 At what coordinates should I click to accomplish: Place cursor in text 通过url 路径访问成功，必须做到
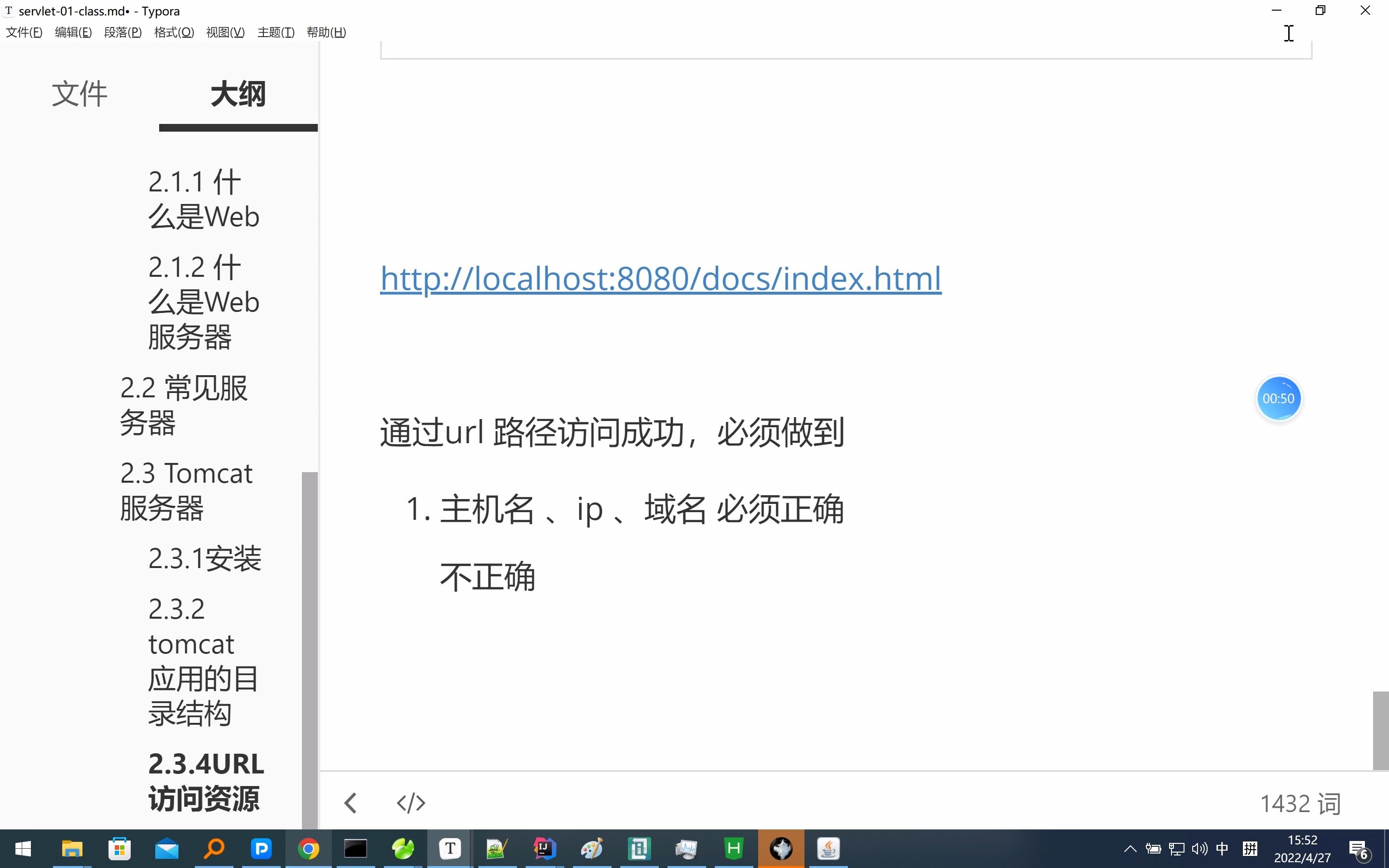[x=612, y=432]
